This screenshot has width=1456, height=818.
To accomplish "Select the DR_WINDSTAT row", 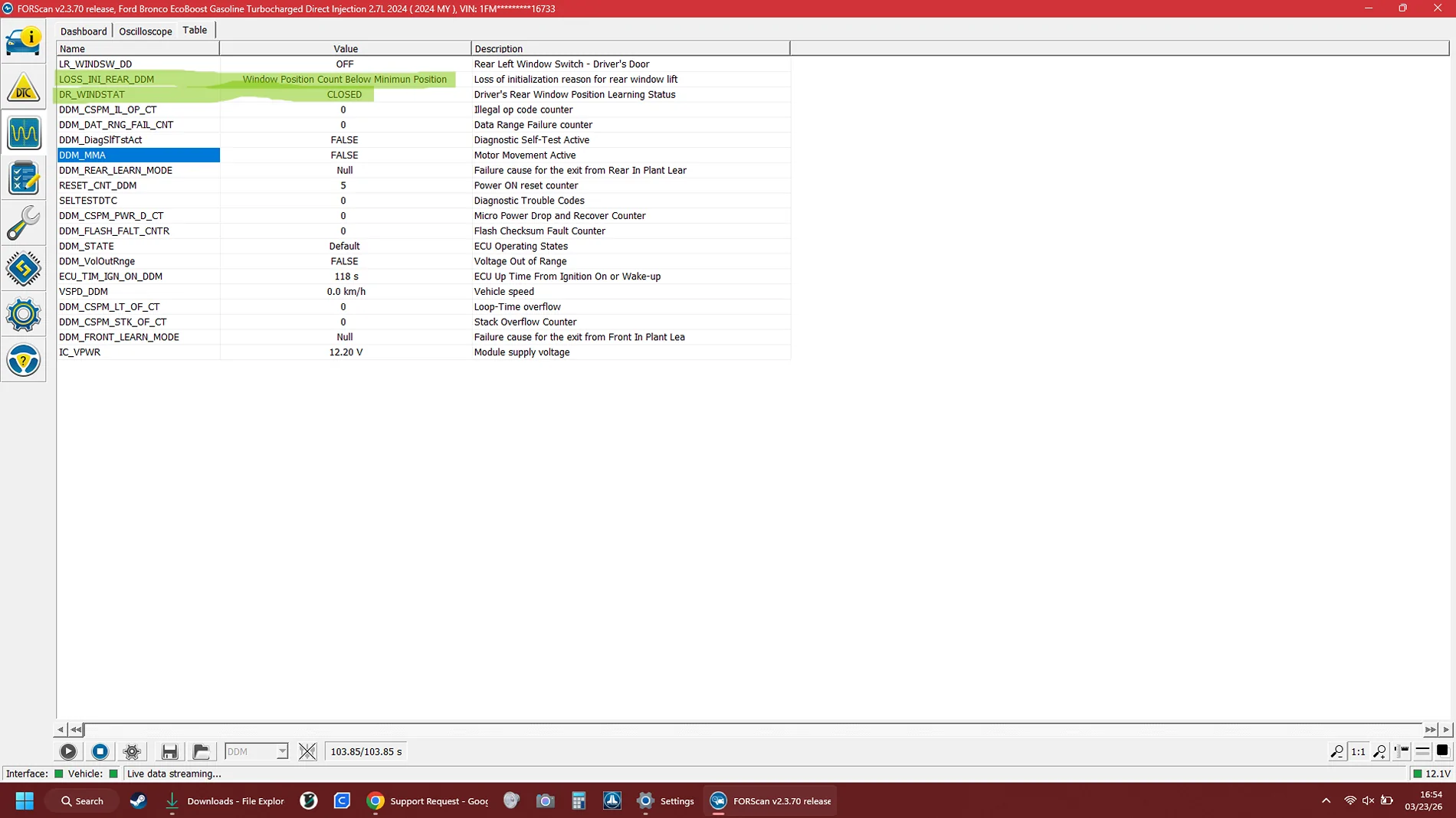I will pos(423,95).
